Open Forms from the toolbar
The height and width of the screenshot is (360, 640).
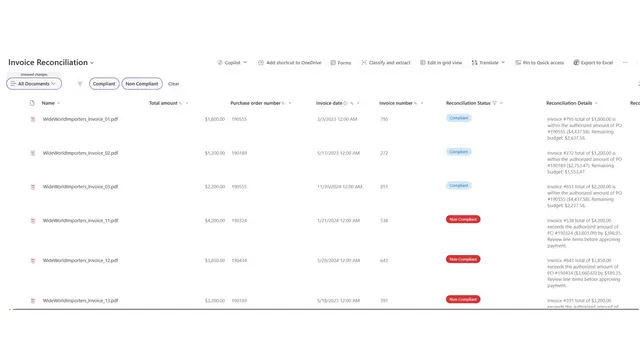tap(341, 62)
